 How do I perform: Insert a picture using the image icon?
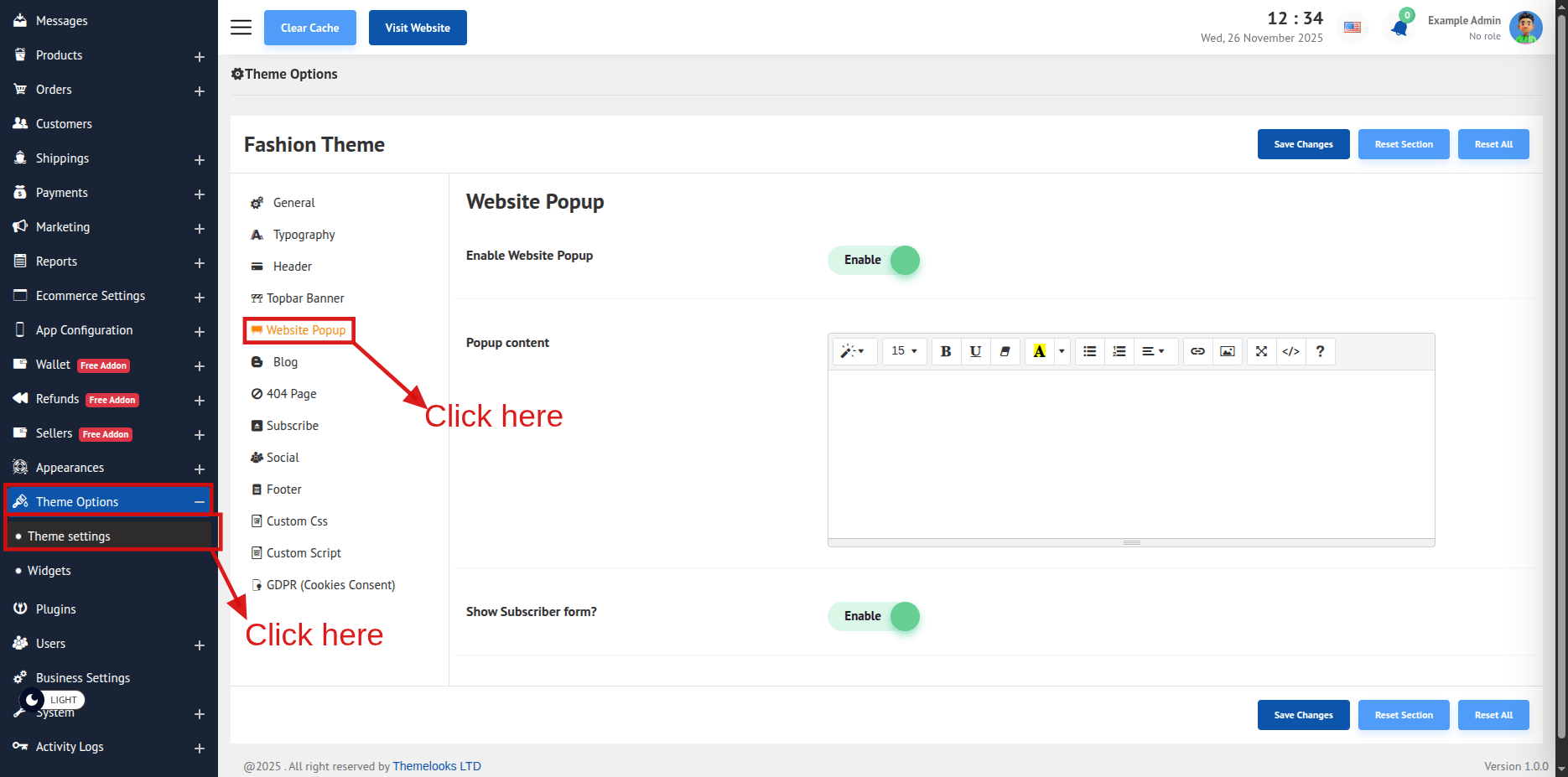click(x=1227, y=351)
